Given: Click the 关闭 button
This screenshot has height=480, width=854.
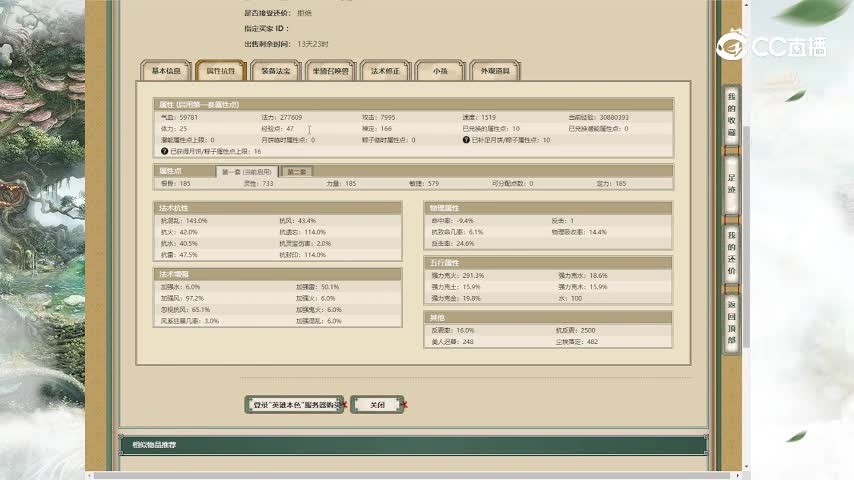Looking at the screenshot, I should click(377, 405).
